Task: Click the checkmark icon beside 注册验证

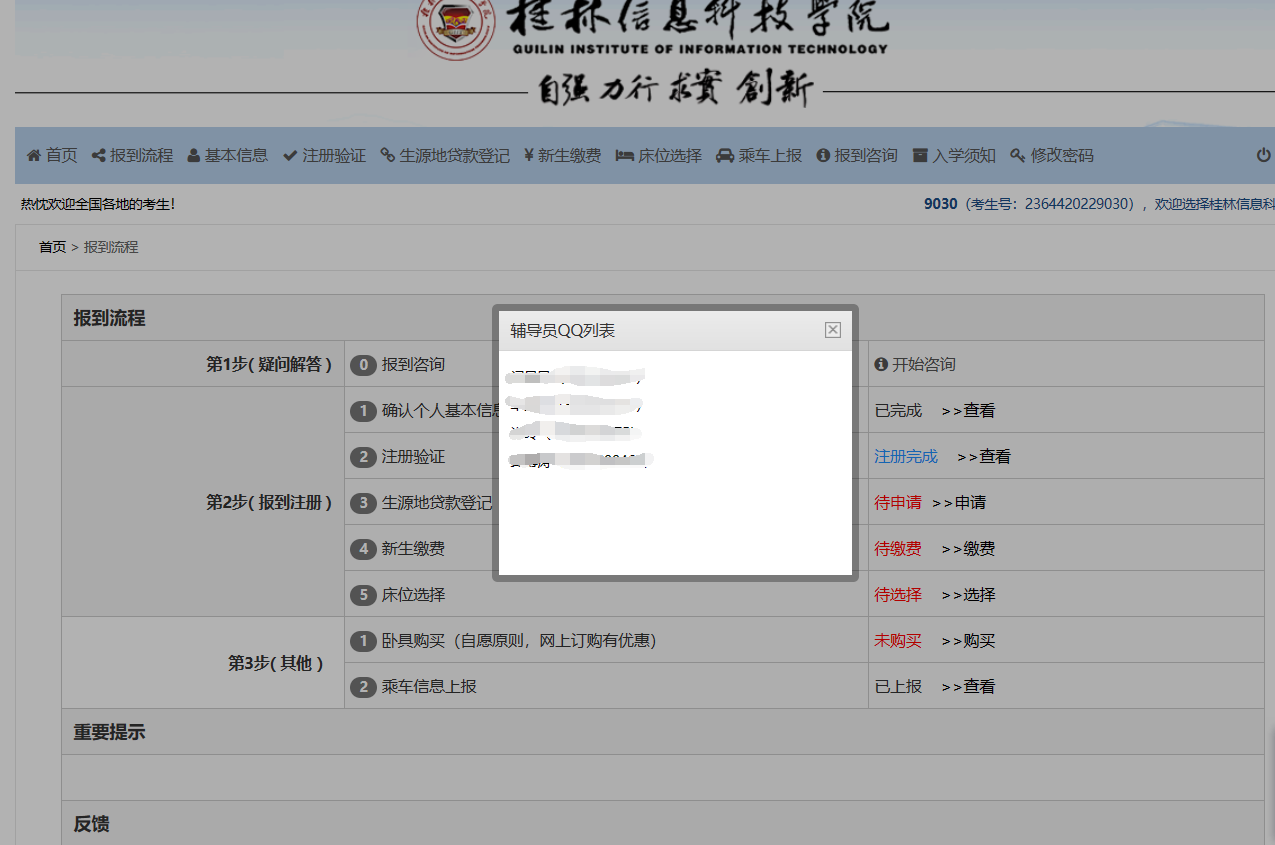Action: (x=290, y=156)
